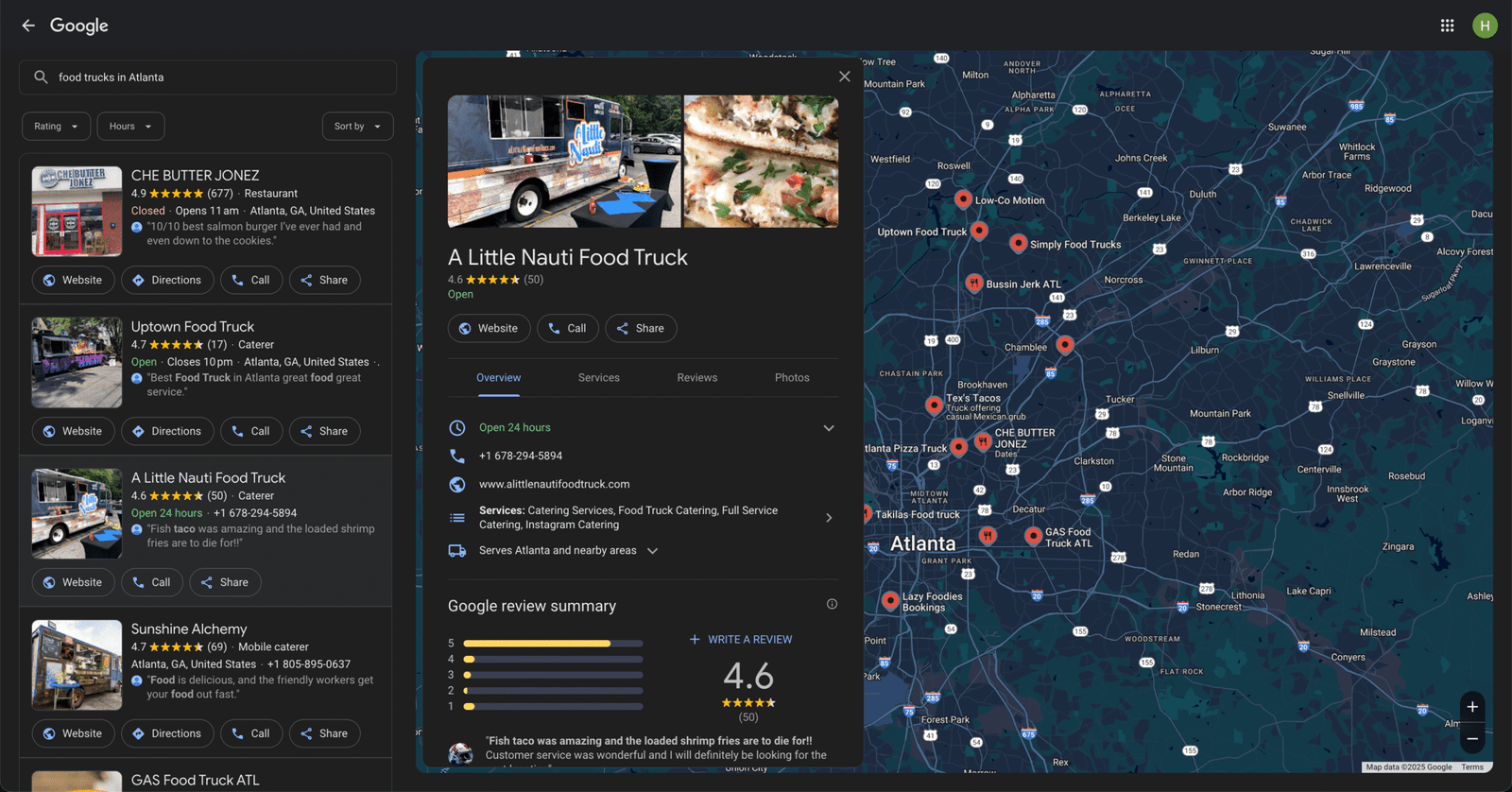The image size is (1512, 792).
Task: Open the Hours filter dropdown
Action: (x=130, y=127)
